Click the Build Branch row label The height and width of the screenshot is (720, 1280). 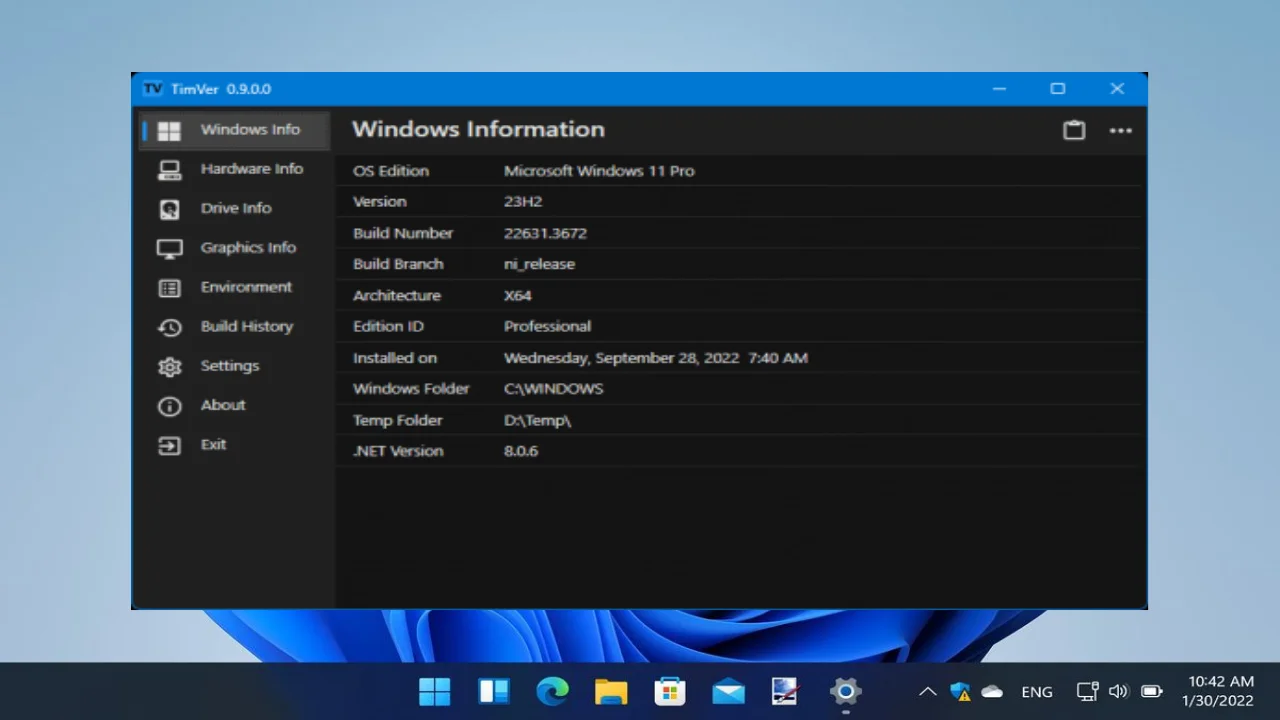tap(398, 264)
